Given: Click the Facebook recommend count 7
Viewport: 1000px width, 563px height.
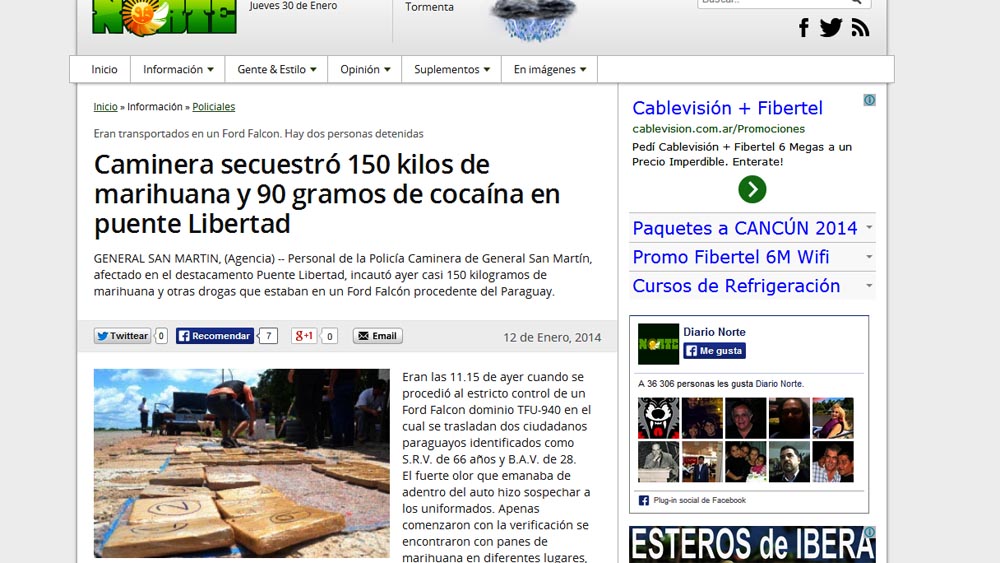Looking at the screenshot, I should (x=268, y=336).
